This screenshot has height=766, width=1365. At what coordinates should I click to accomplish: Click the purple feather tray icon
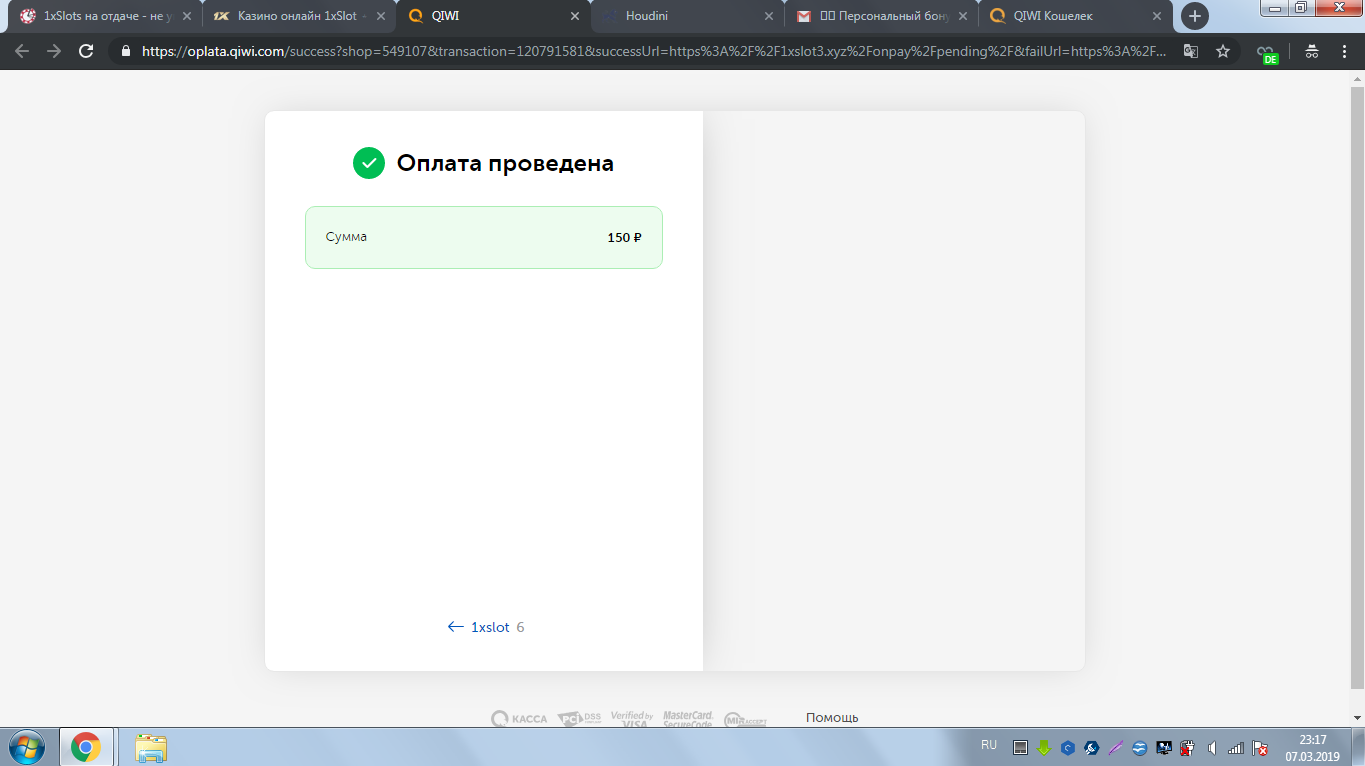(1117, 747)
